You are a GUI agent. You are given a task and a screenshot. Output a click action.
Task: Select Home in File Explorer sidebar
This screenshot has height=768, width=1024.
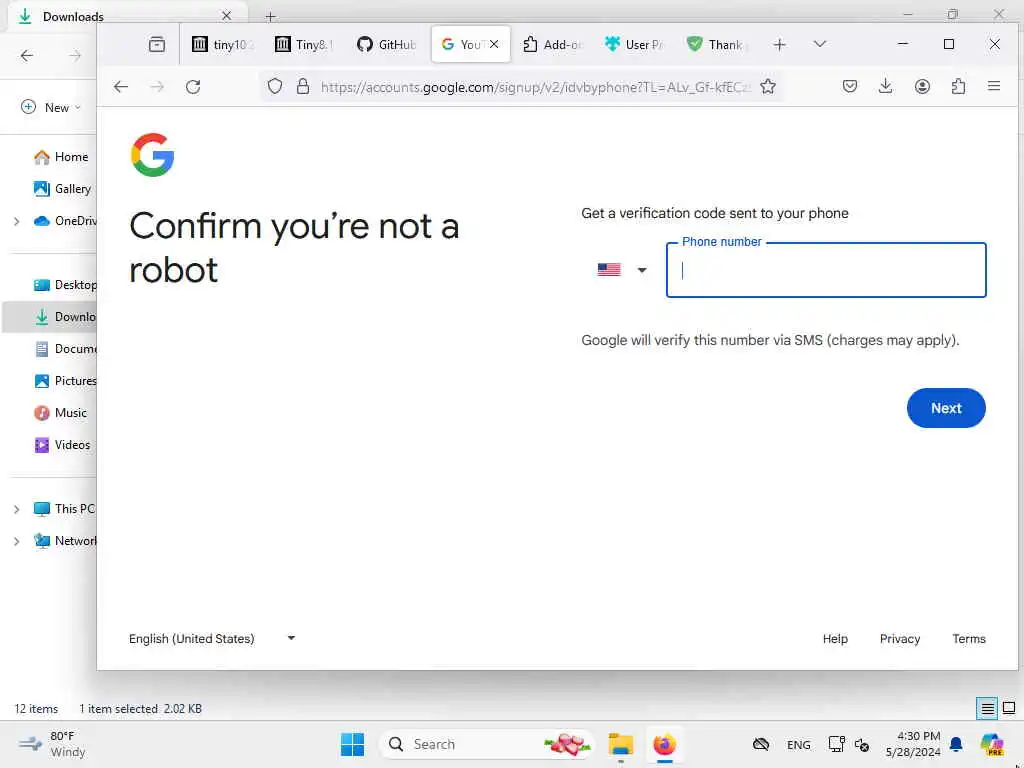60,157
